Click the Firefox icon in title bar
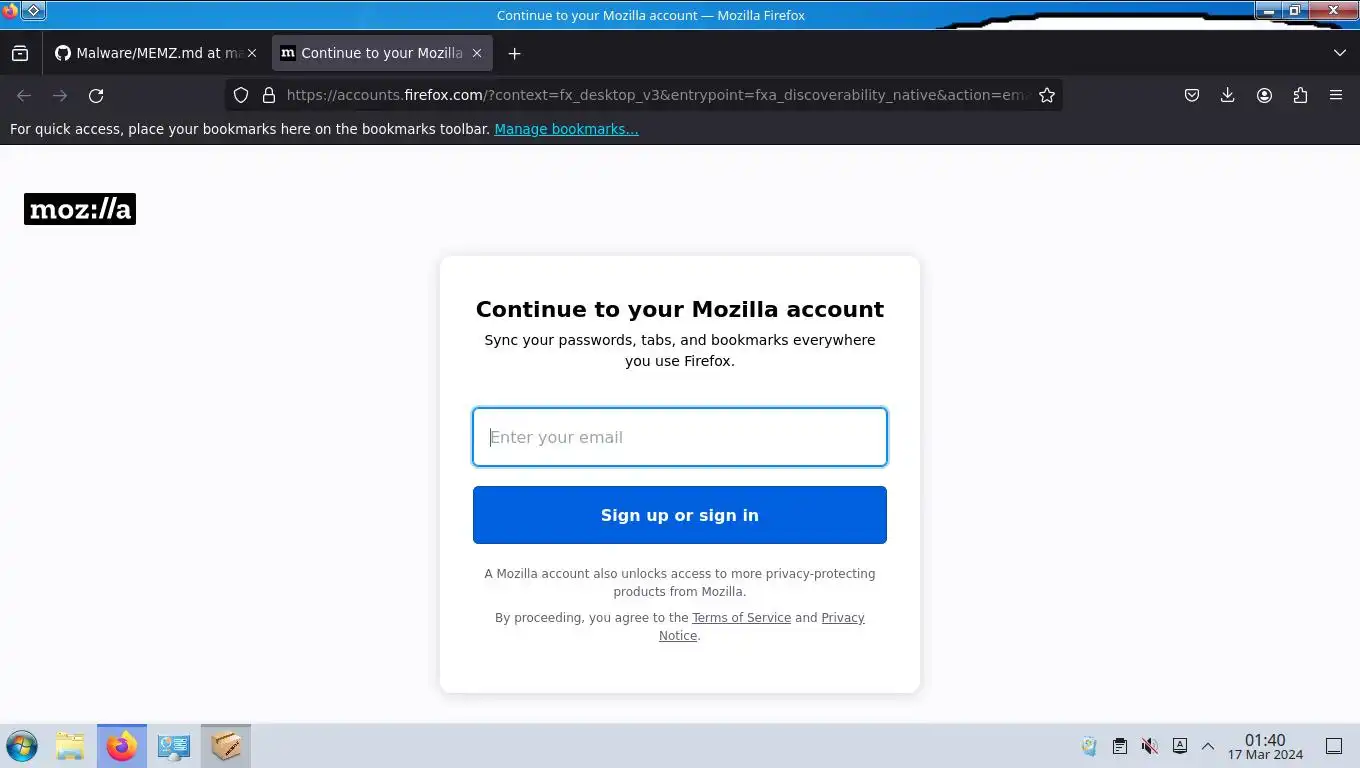Image resolution: width=1360 pixels, height=768 pixels. [x=10, y=11]
